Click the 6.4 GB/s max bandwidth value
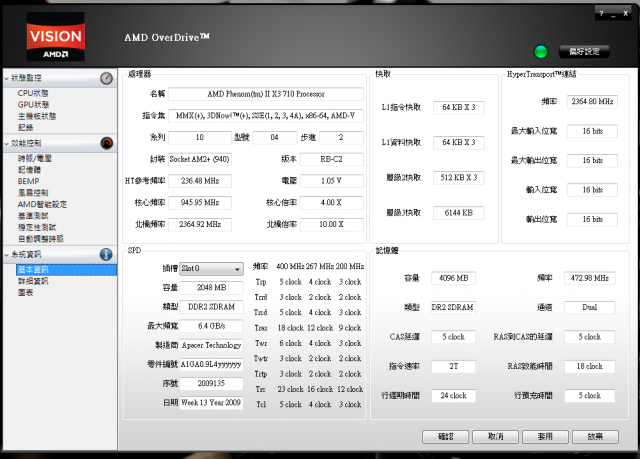 (211, 326)
